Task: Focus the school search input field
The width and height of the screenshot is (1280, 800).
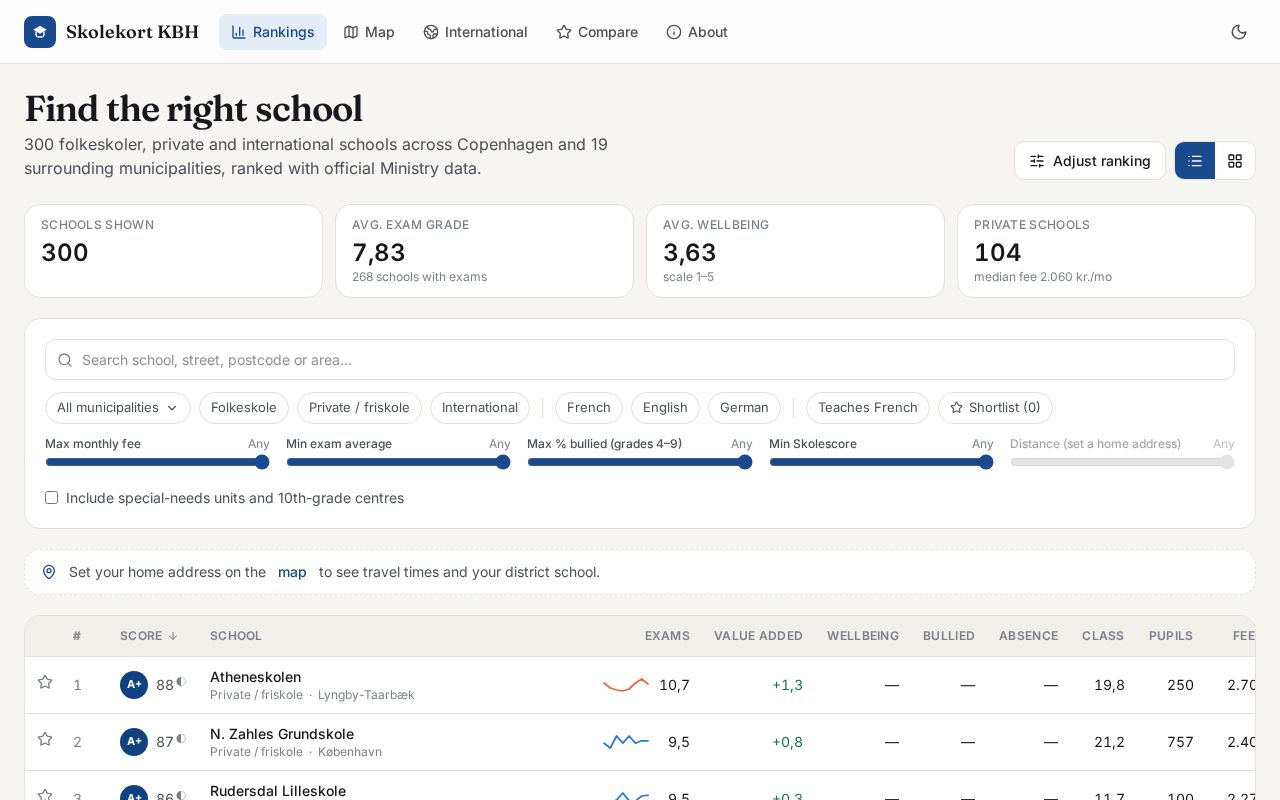Action: [640, 360]
